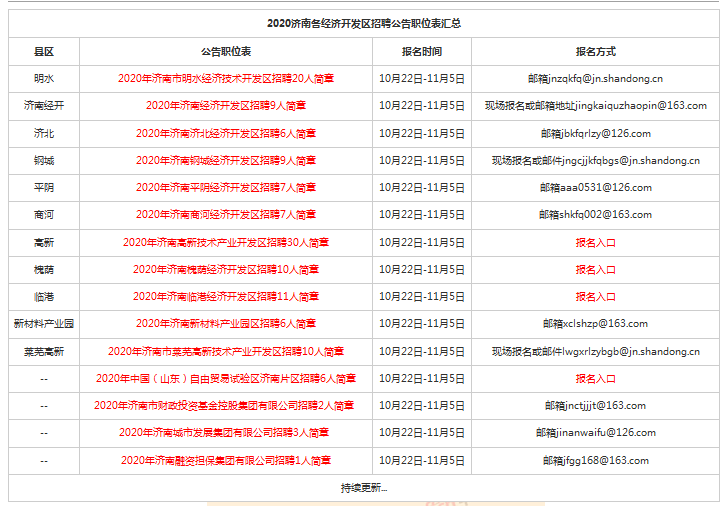Open the 槐荫经济开发区招聘10人简章 link

click(x=226, y=269)
